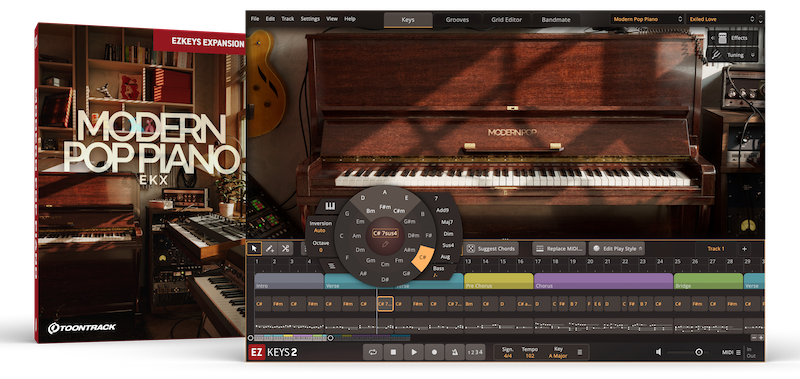Toggle loop playback
The height and width of the screenshot is (379, 800).
pos(372,352)
